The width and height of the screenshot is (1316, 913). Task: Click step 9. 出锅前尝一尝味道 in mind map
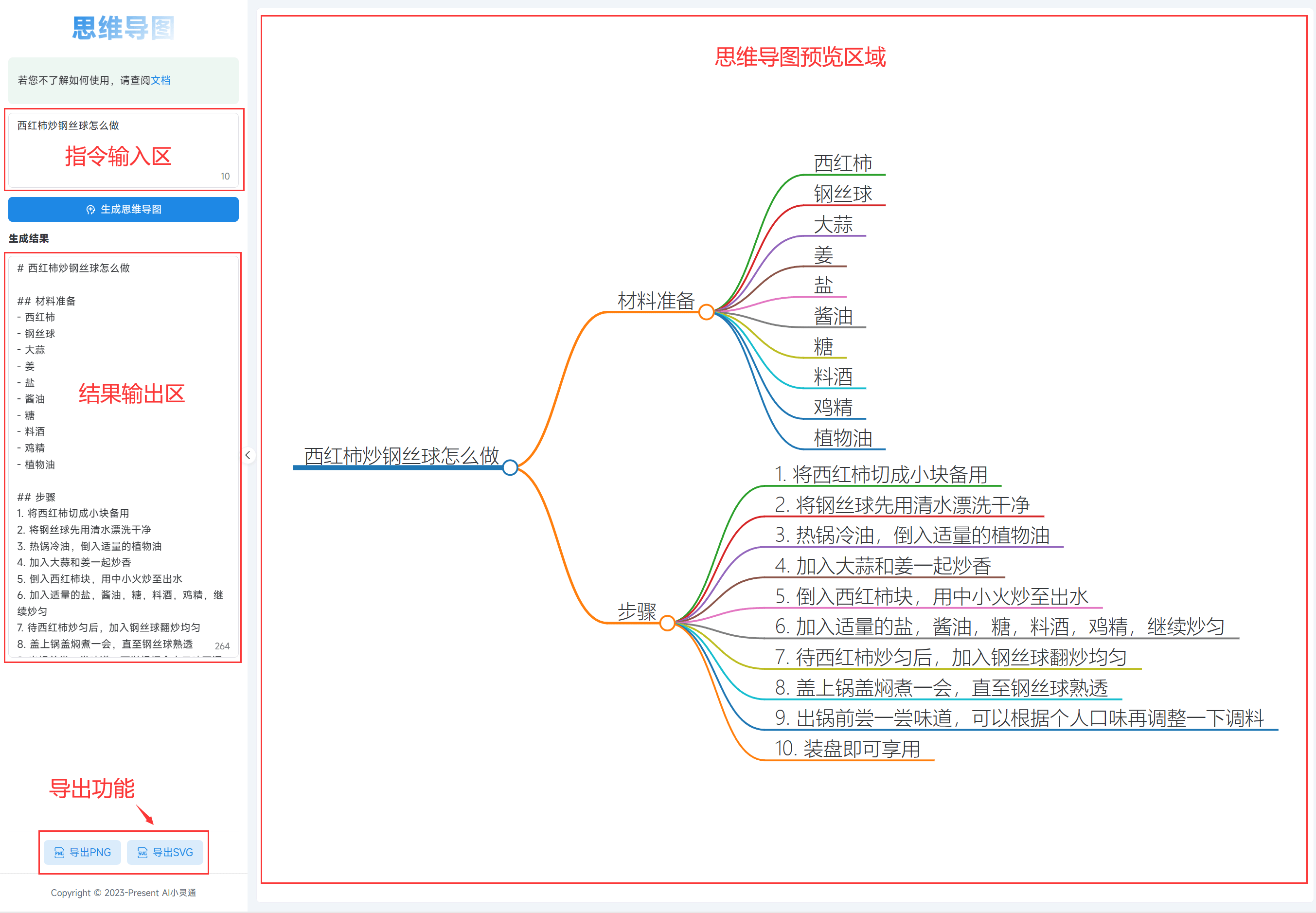[1019, 718]
